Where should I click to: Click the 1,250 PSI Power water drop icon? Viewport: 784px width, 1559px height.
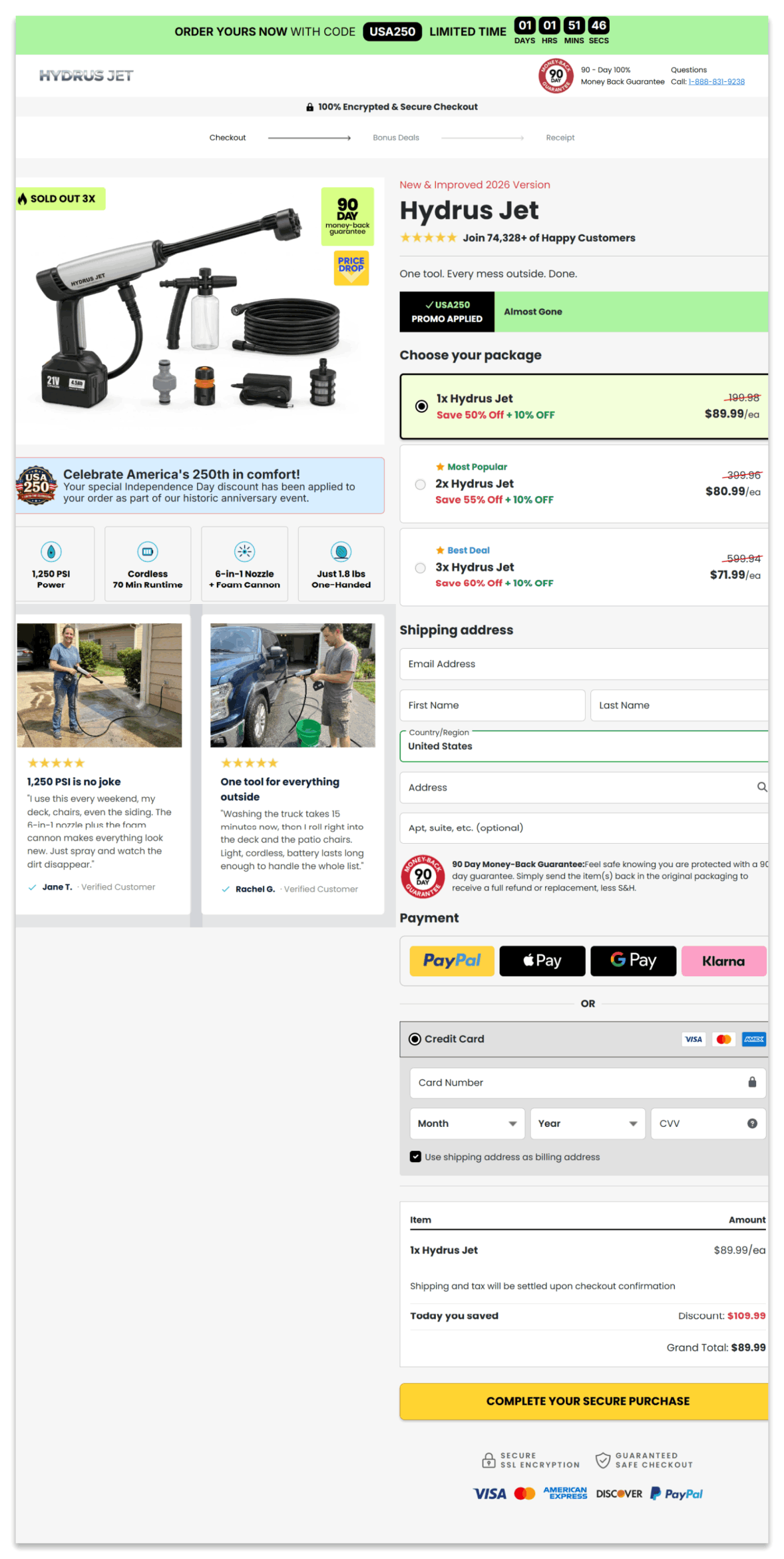[x=51, y=551]
